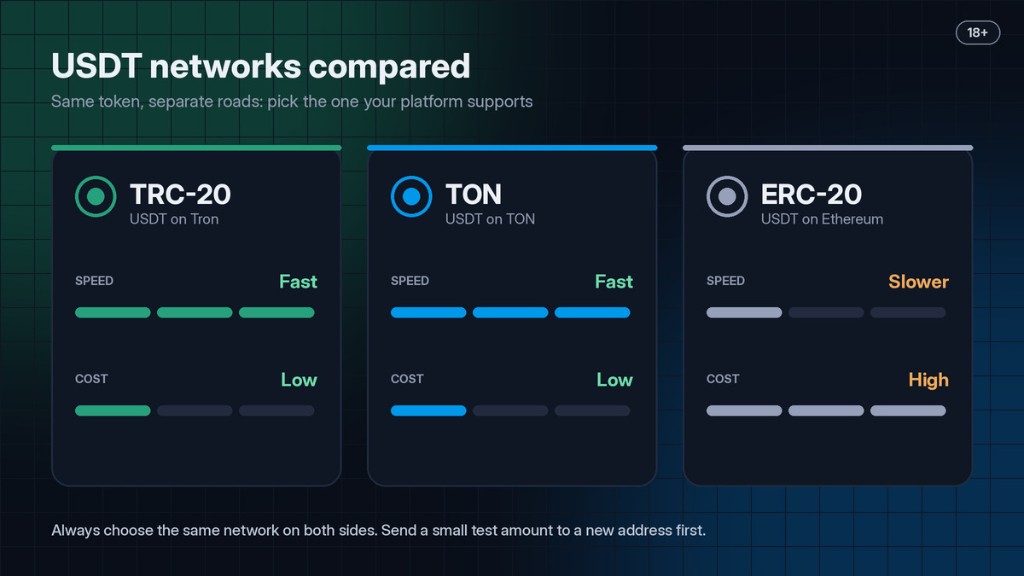Click the SPEED label in TON card

(x=409, y=281)
